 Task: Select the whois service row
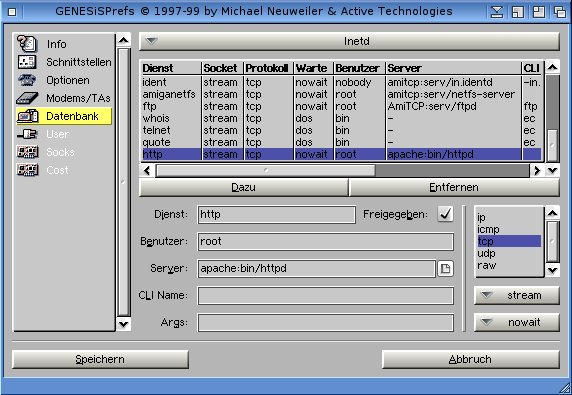point(341,119)
